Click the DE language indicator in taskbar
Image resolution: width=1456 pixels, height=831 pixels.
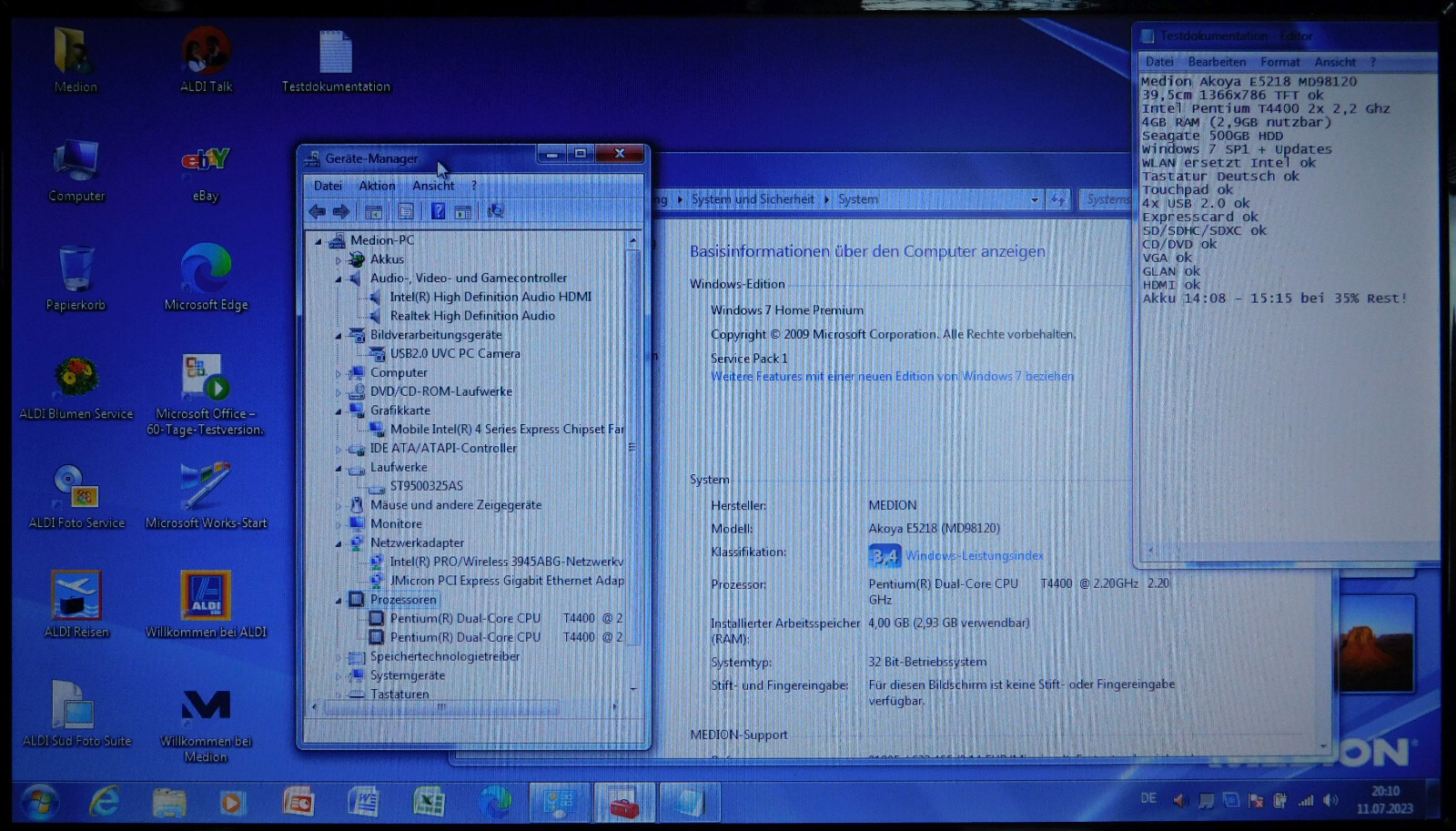click(1148, 799)
